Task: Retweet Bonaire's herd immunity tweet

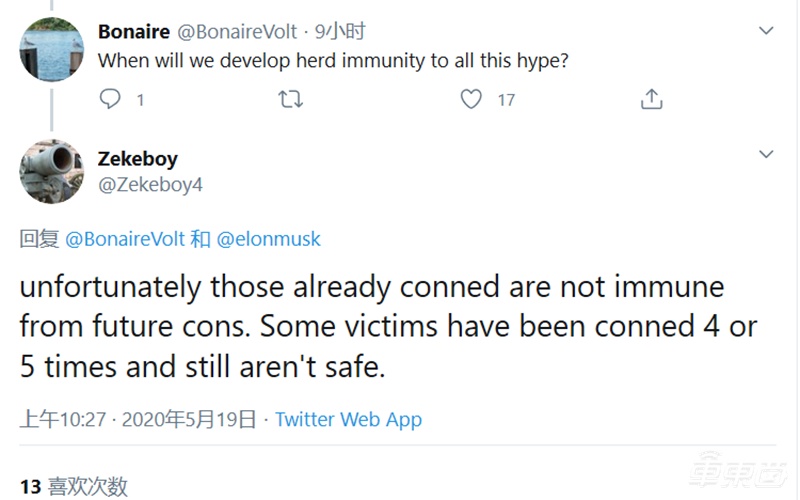Action: click(290, 99)
